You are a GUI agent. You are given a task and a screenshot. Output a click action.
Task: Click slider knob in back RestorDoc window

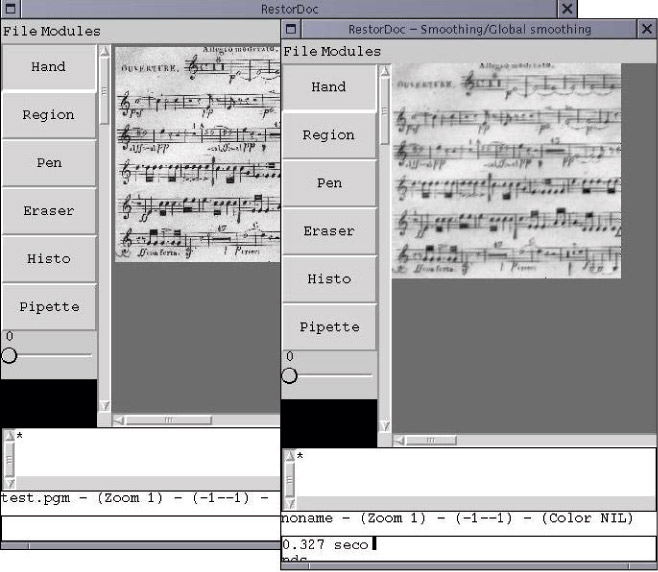coord(9,355)
